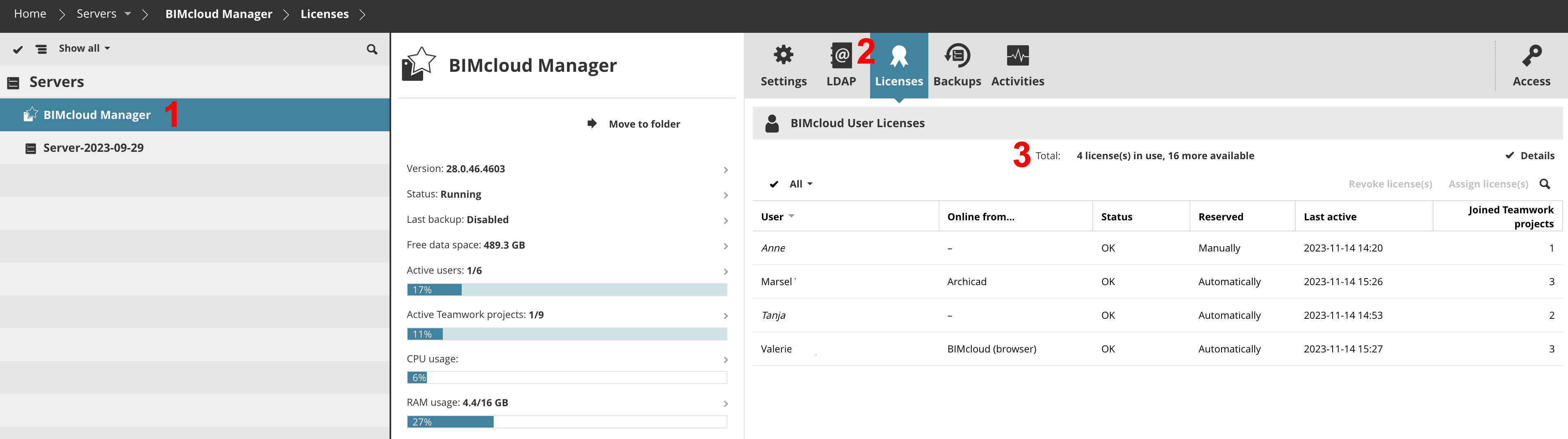Click Assign license(s) button
The height and width of the screenshot is (439, 1568).
[1488, 184]
